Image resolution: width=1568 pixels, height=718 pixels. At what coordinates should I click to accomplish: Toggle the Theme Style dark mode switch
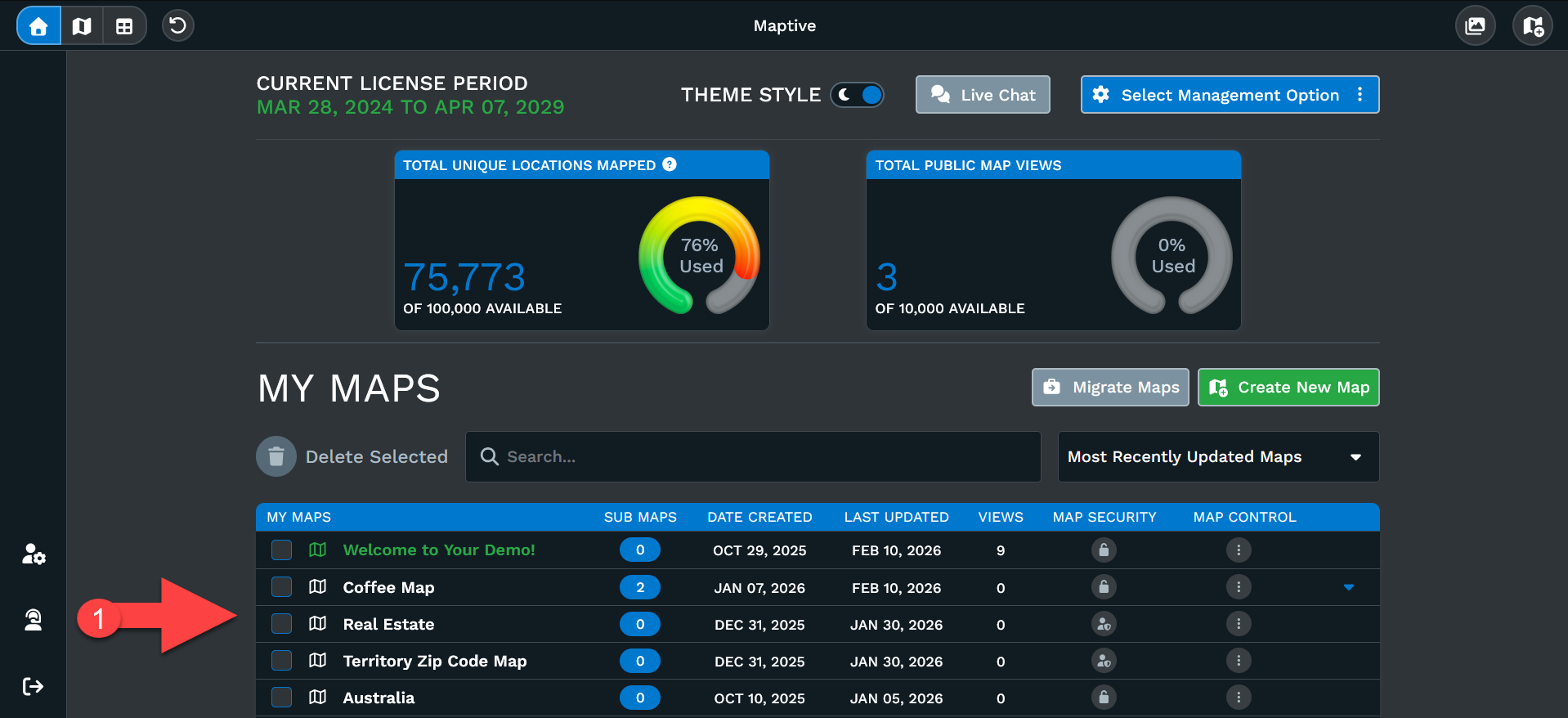(x=857, y=95)
